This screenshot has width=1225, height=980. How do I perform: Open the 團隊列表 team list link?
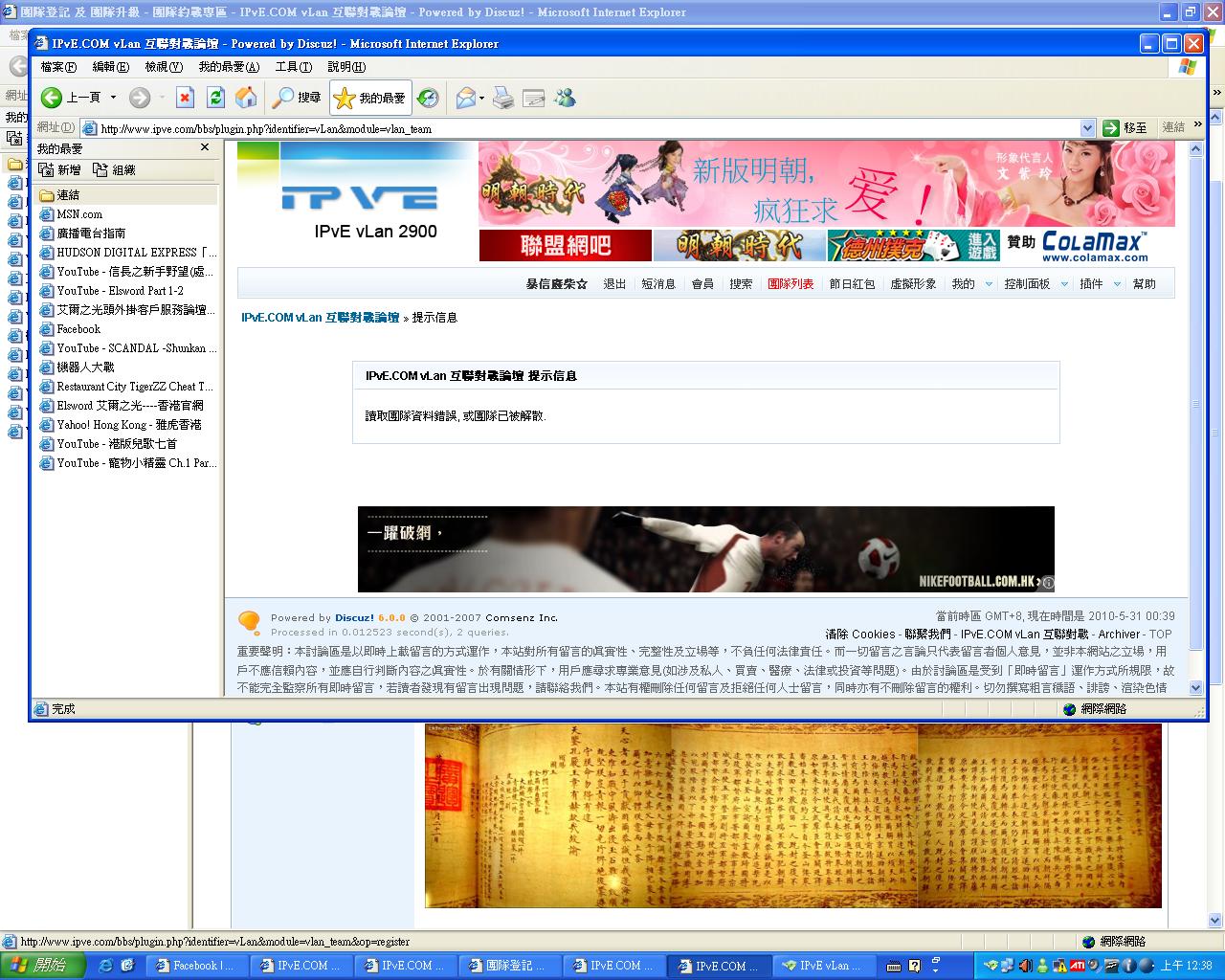point(791,284)
